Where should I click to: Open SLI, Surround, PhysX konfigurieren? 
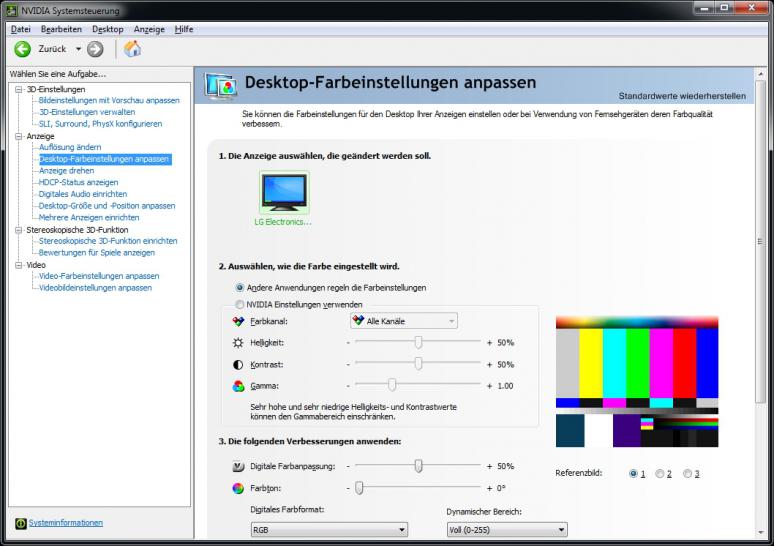pyautogui.click(x=100, y=124)
